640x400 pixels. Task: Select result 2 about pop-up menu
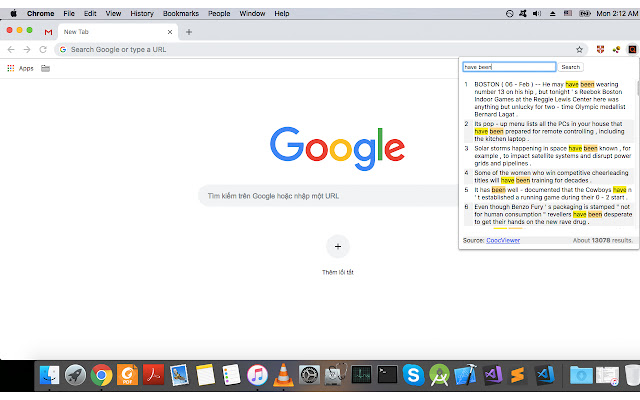[x=549, y=131]
